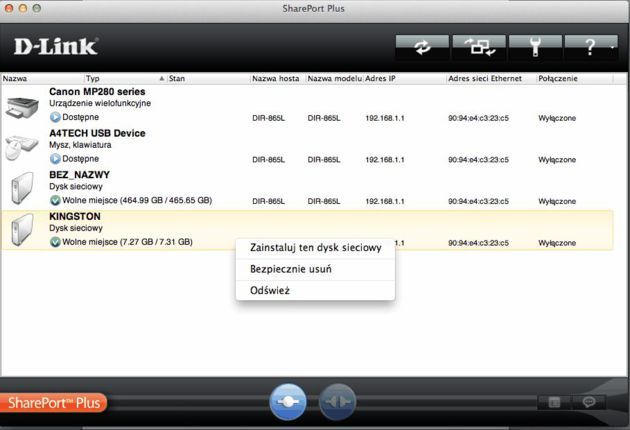Open settings with the wrench icon
630x430 pixels.
[x=535, y=47]
